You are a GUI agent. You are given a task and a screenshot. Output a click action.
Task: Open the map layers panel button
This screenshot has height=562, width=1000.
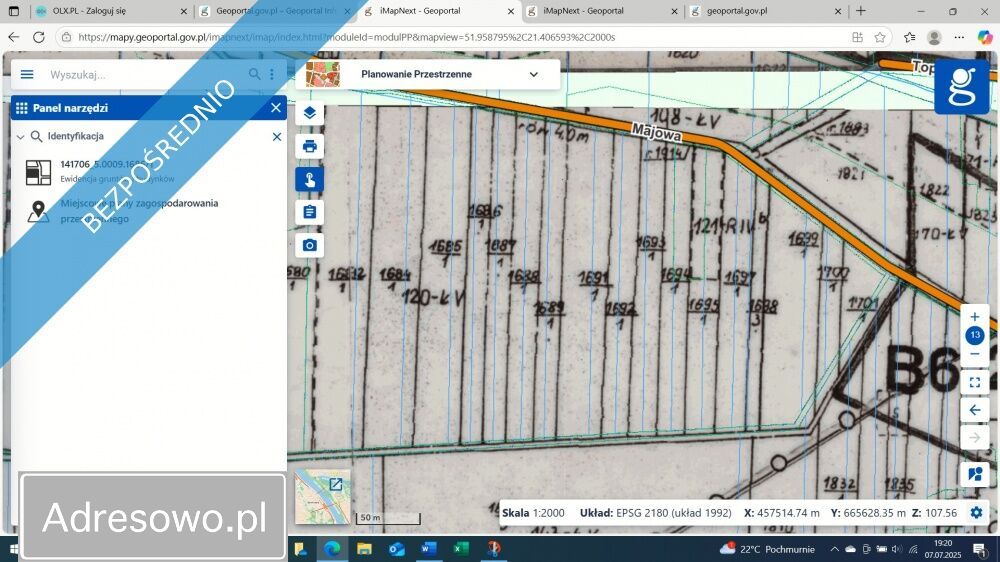click(x=309, y=113)
